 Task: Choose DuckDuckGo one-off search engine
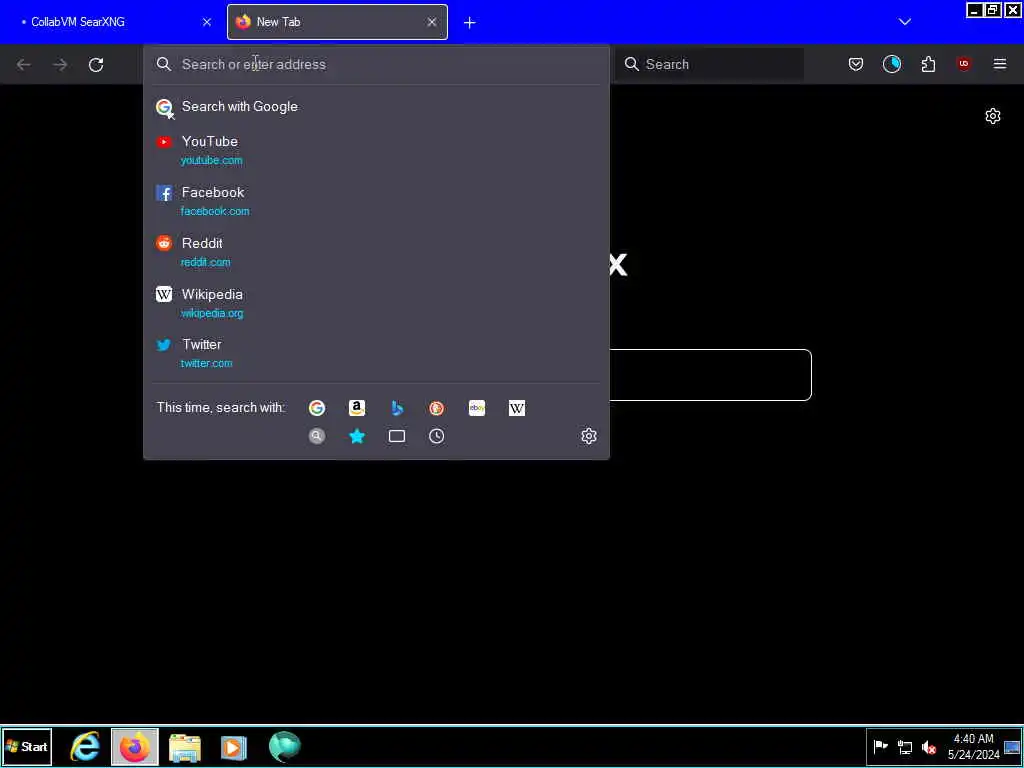point(437,408)
